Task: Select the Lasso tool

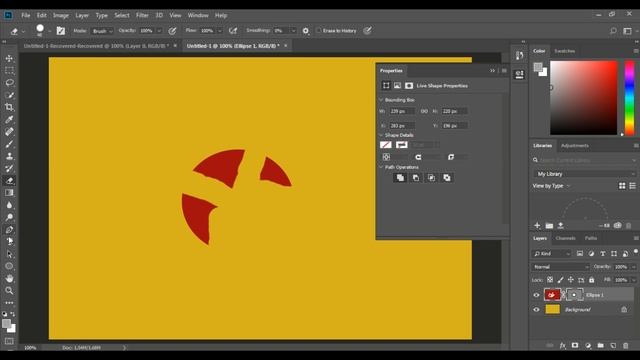Action: click(9, 83)
